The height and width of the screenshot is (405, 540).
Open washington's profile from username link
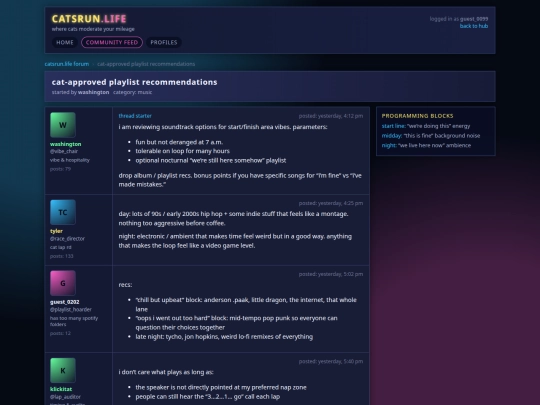click(x=66, y=144)
